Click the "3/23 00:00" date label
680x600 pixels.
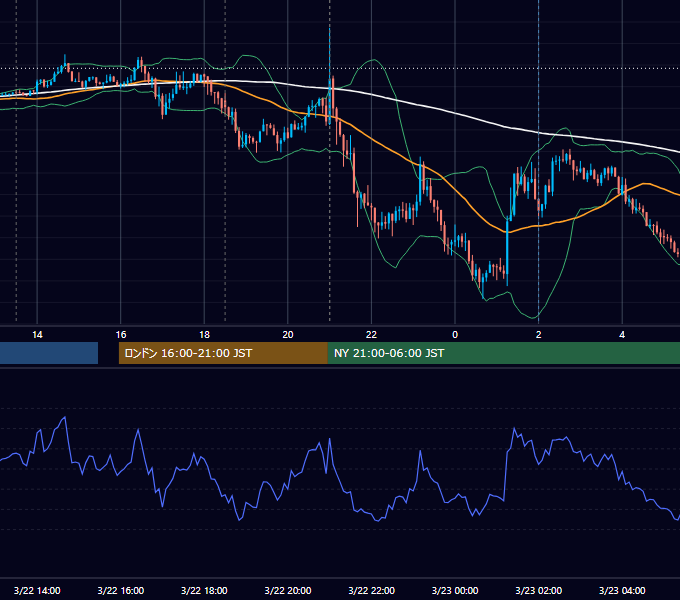pos(455,590)
